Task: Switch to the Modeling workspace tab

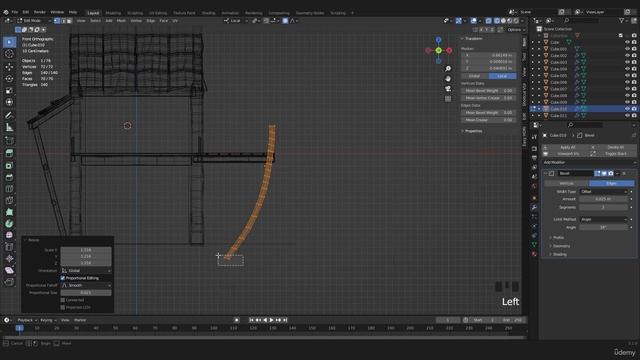Action: click(113, 13)
